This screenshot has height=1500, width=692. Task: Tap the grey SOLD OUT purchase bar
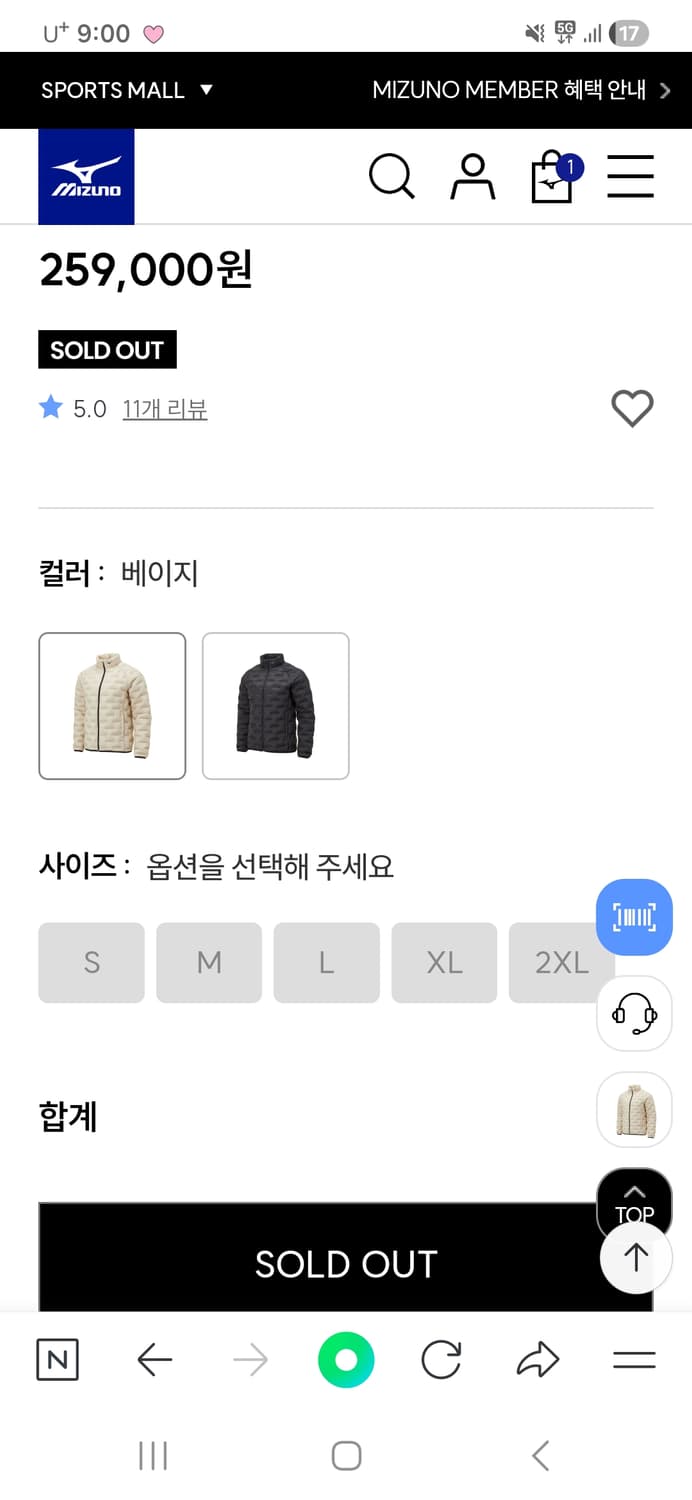[x=346, y=1263]
